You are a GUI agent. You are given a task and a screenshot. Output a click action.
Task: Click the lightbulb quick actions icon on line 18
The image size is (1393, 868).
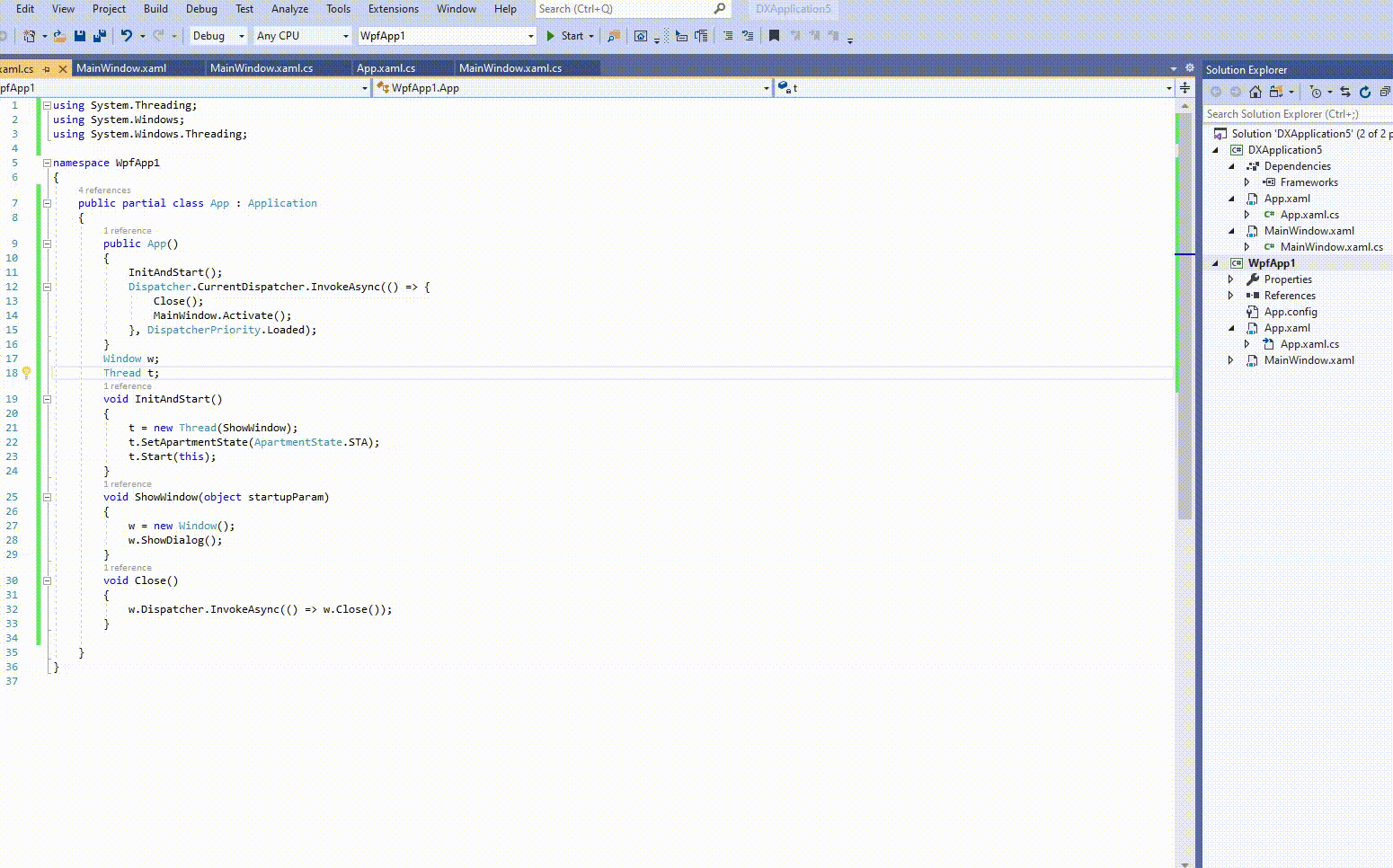[26, 372]
